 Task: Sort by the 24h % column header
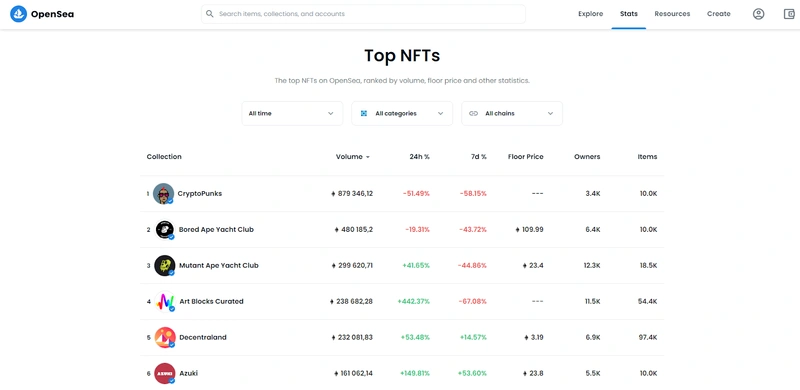419,157
